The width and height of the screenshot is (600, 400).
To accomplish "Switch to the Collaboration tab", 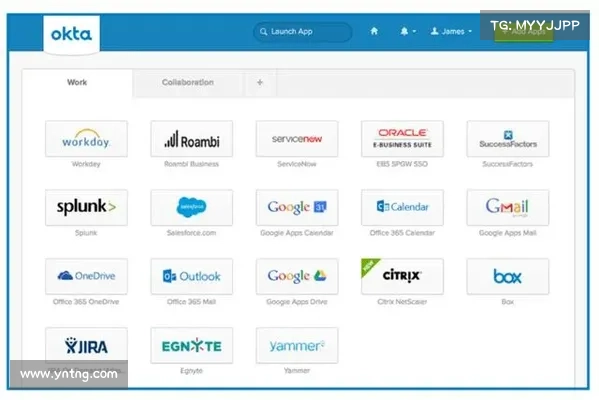I will [x=188, y=82].
